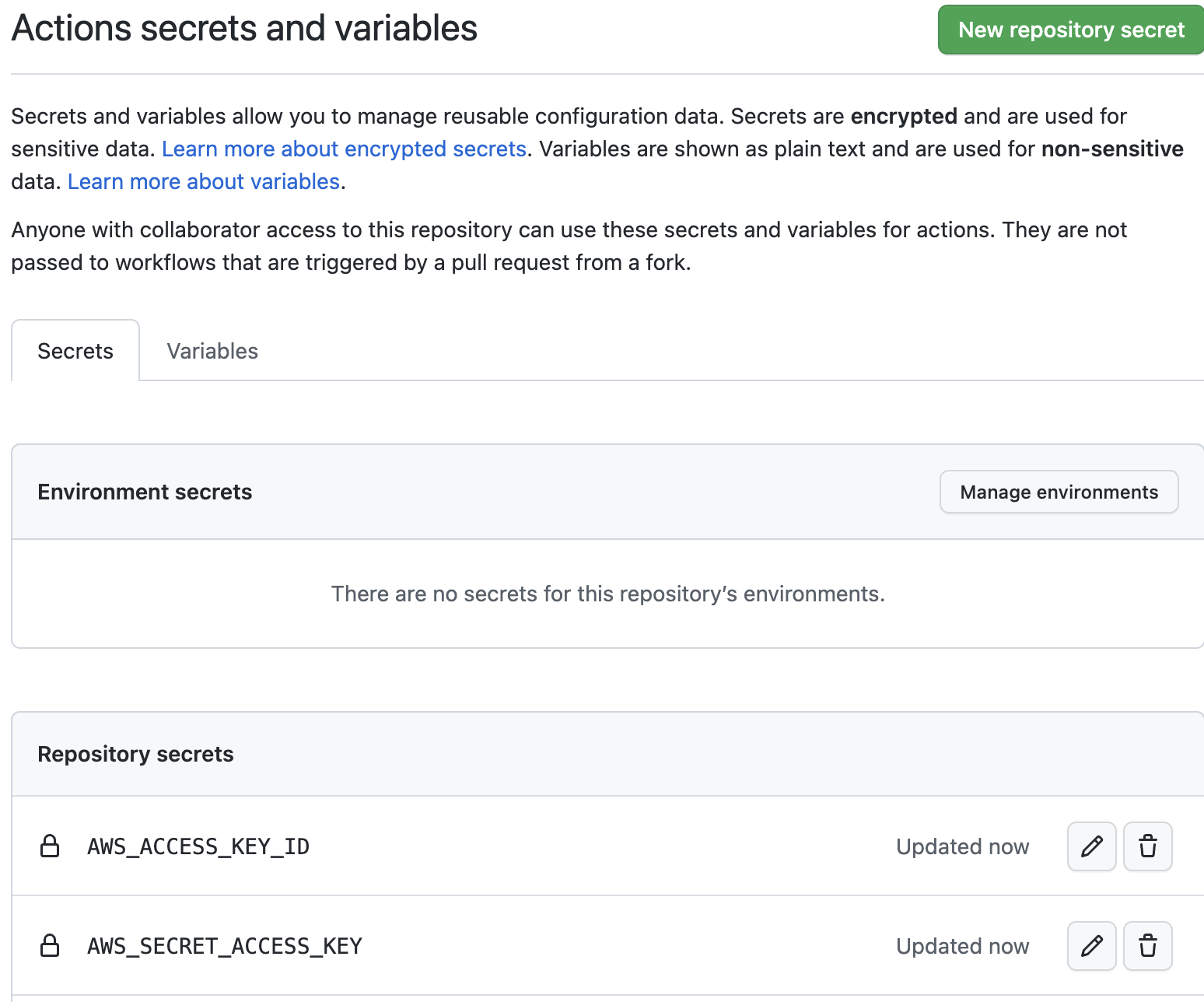Viewport: 1204px width, 1002px height.
Task: Click the AWS_SECRET_ACCESS_KEY secret name
Action: coord(225,946)
